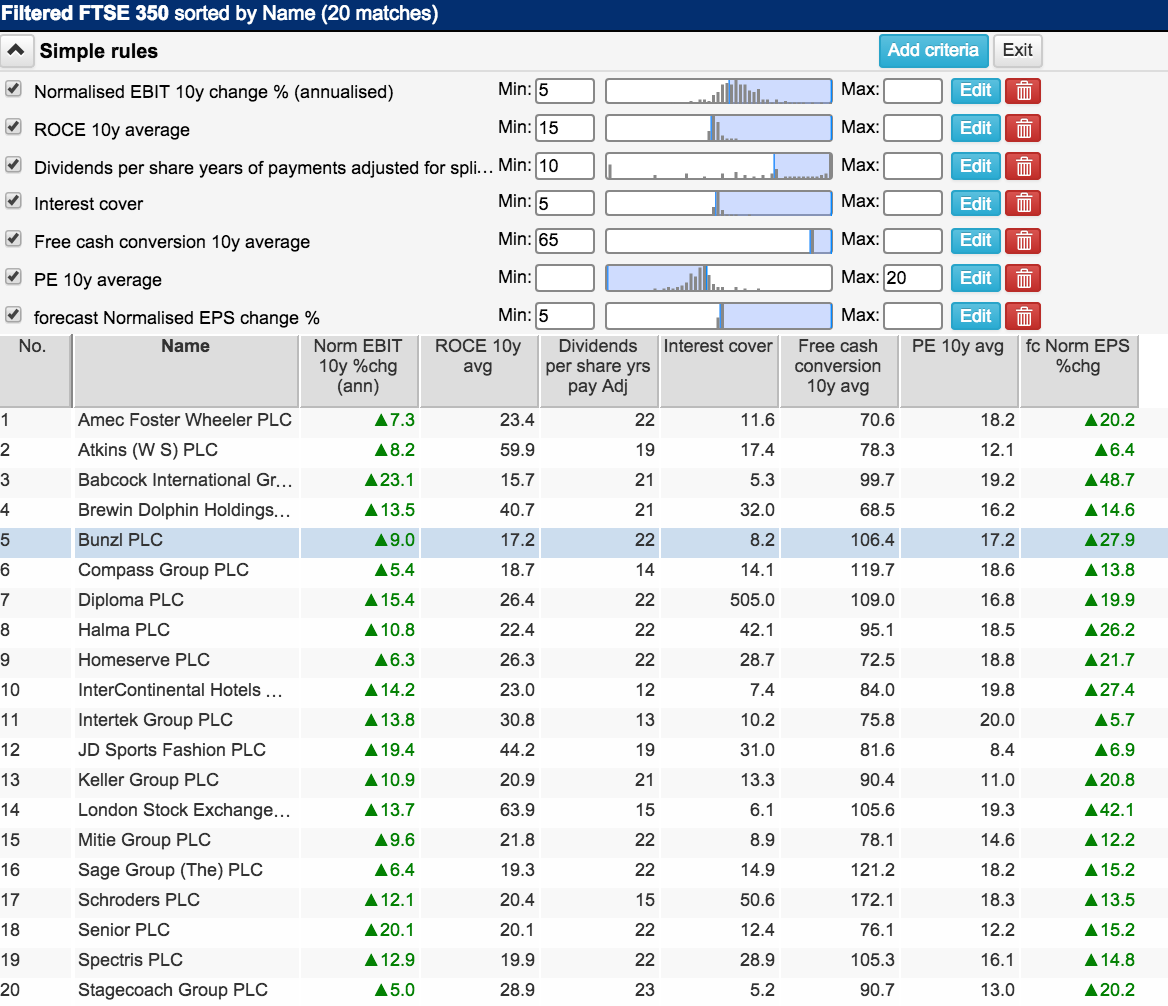Edit the Interest cover rule
This screenshot has width=1168, height=1006.
[975, 203]
